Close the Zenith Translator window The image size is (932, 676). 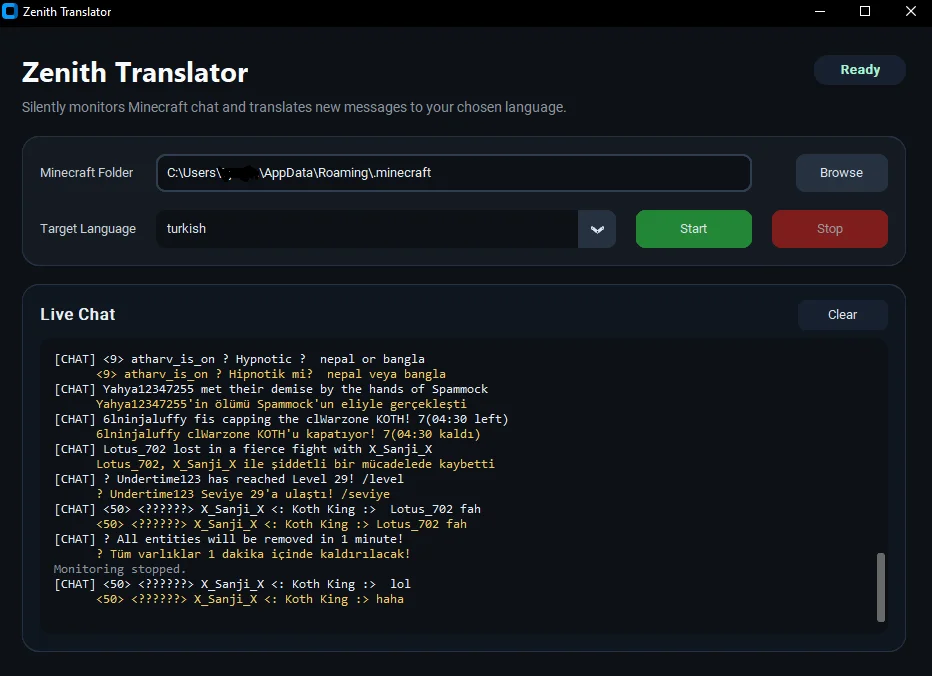click(911, 12)
